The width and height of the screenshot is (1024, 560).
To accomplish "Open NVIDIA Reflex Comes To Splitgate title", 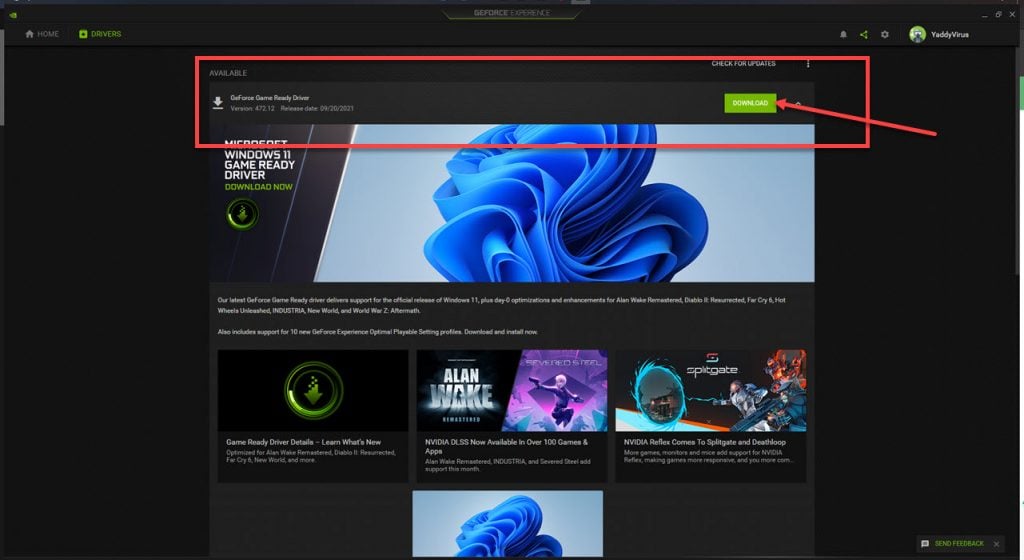I will [x=705, y=442].
